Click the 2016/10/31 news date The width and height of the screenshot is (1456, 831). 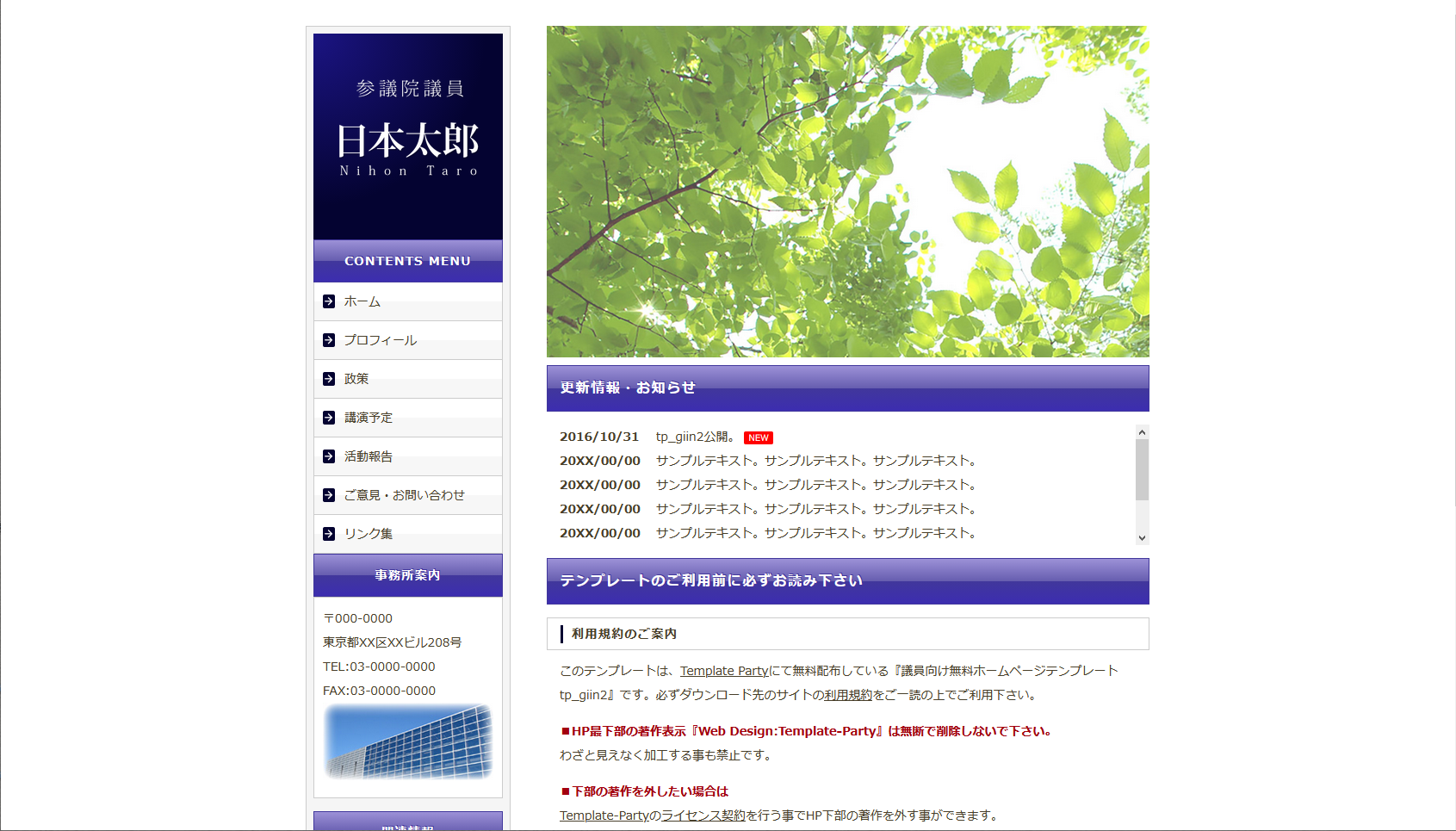(599, 437)
